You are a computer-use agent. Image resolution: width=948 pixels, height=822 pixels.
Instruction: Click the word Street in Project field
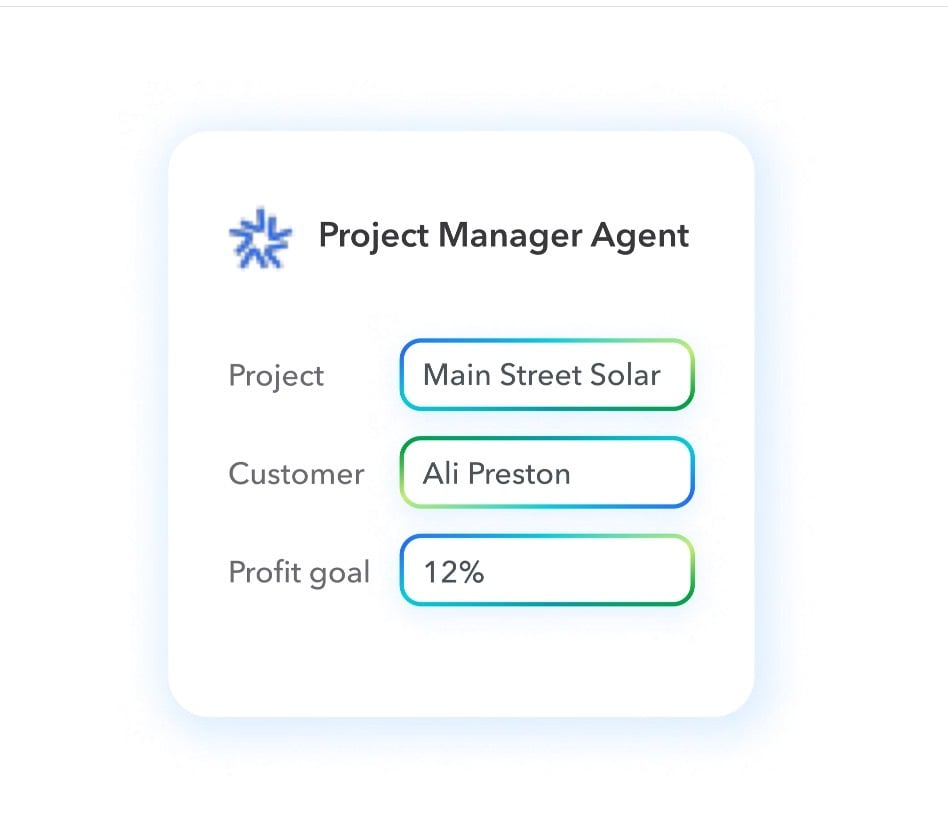(540, 375)
